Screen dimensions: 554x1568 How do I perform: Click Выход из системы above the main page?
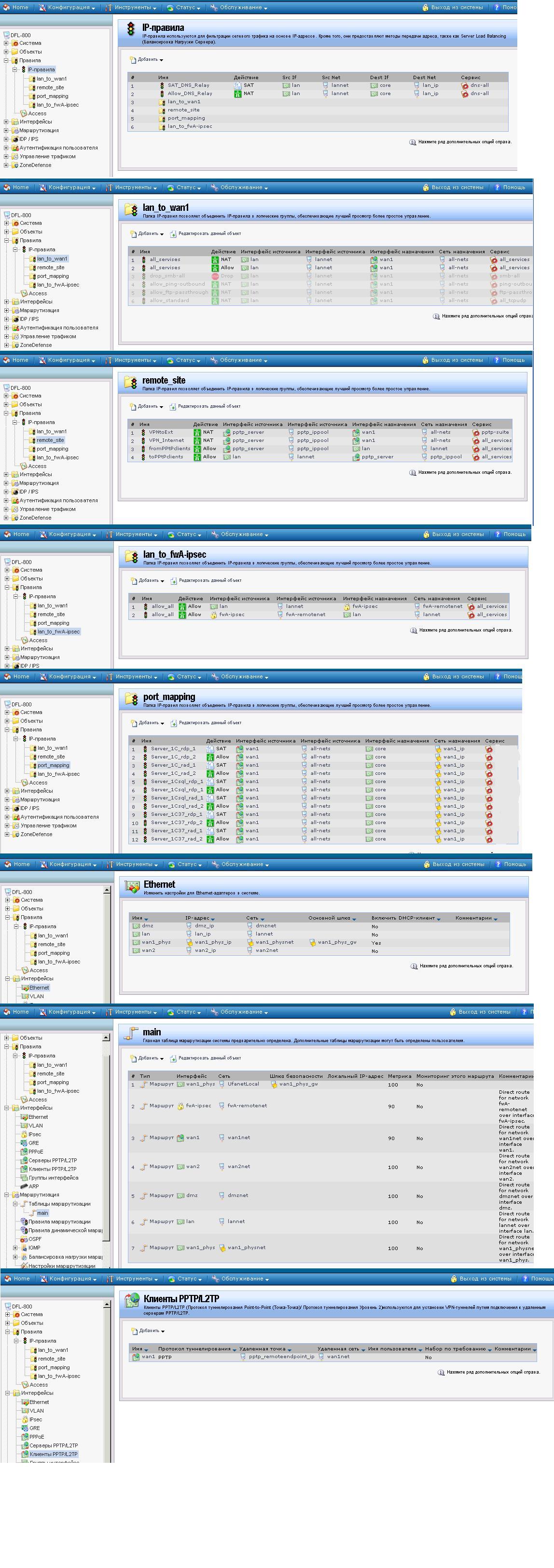tap(480, 1012)
